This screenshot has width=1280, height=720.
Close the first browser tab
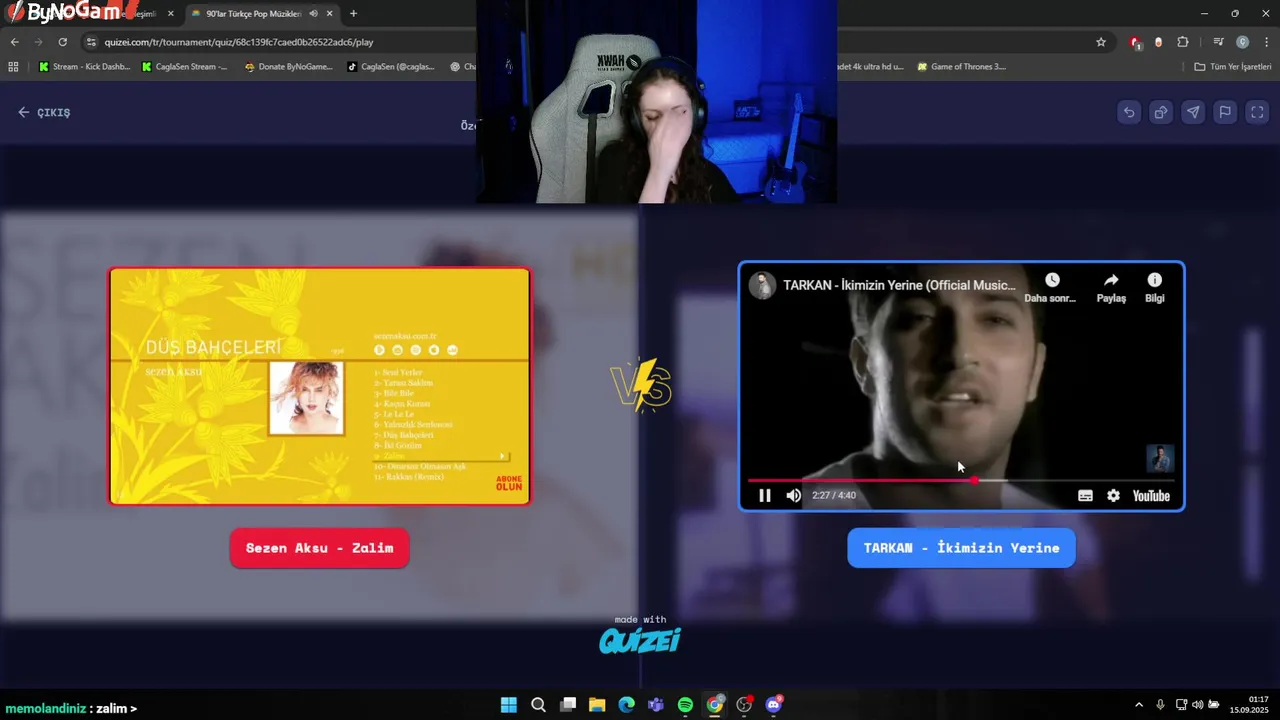coord(170,14)
